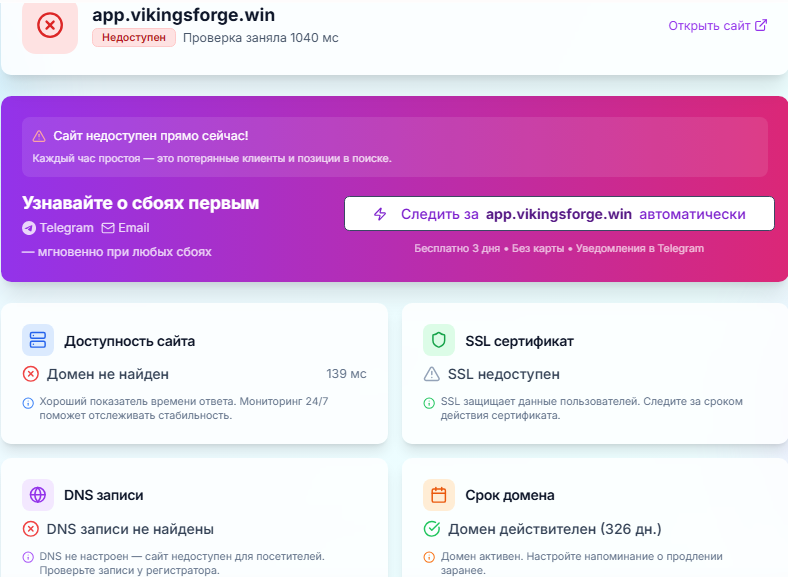Click the orange info icon in domain term card
The height and width of the screenshot is (577, 788).
tap(429, 557)
